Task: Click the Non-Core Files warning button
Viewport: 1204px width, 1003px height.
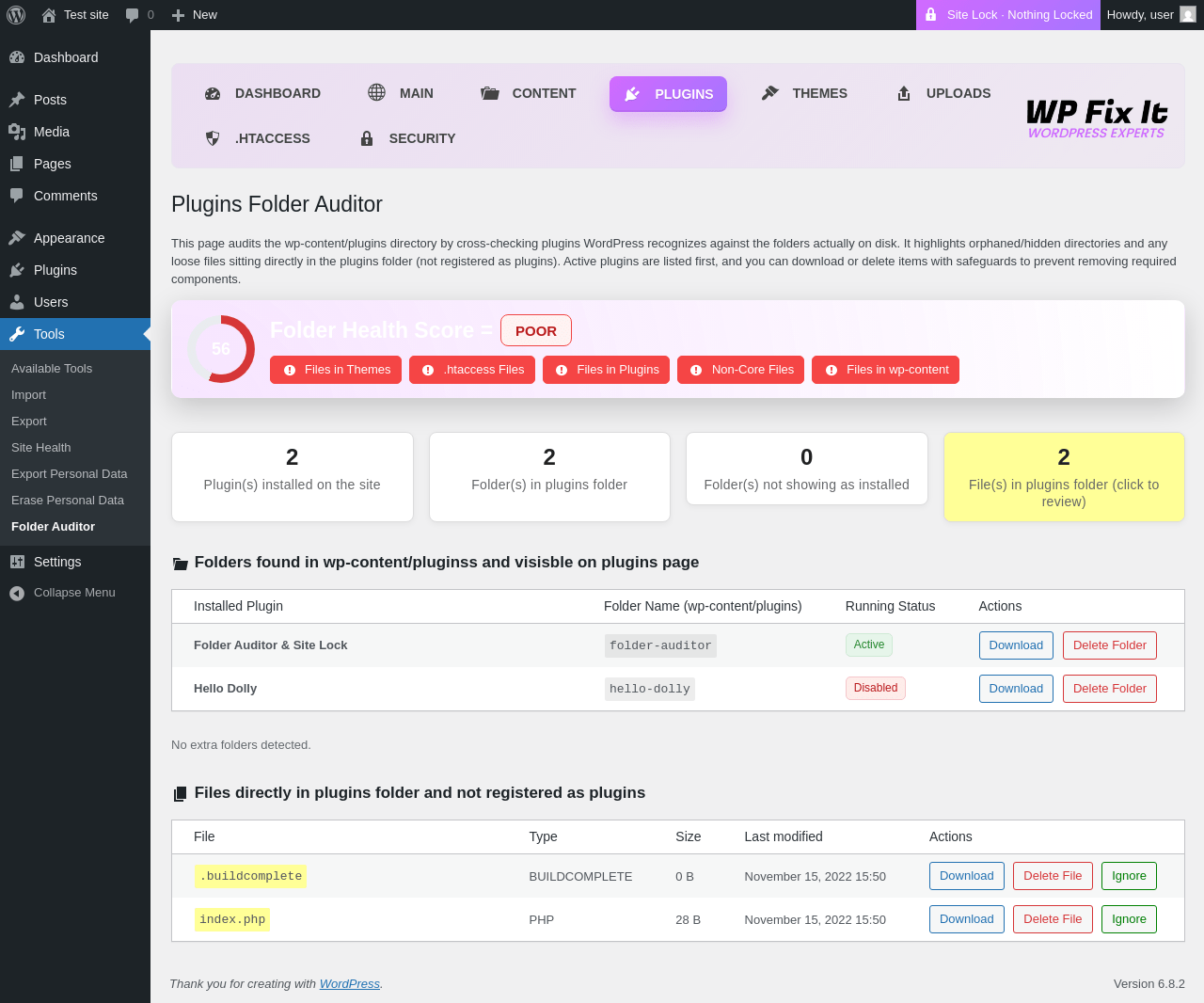Action: tap(741, 370)
